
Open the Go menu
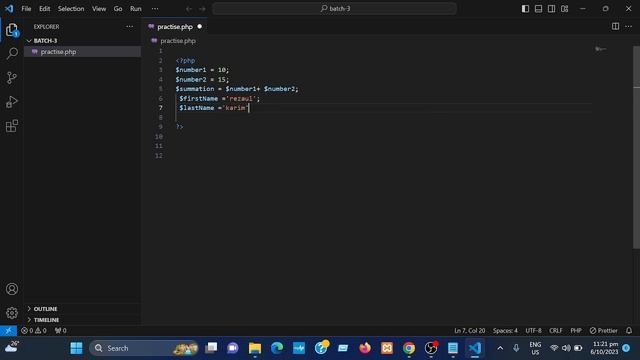(118, 9)
